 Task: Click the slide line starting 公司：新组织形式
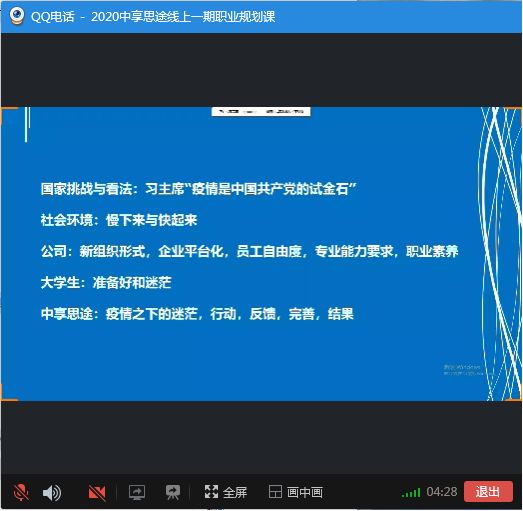[249, 251]
